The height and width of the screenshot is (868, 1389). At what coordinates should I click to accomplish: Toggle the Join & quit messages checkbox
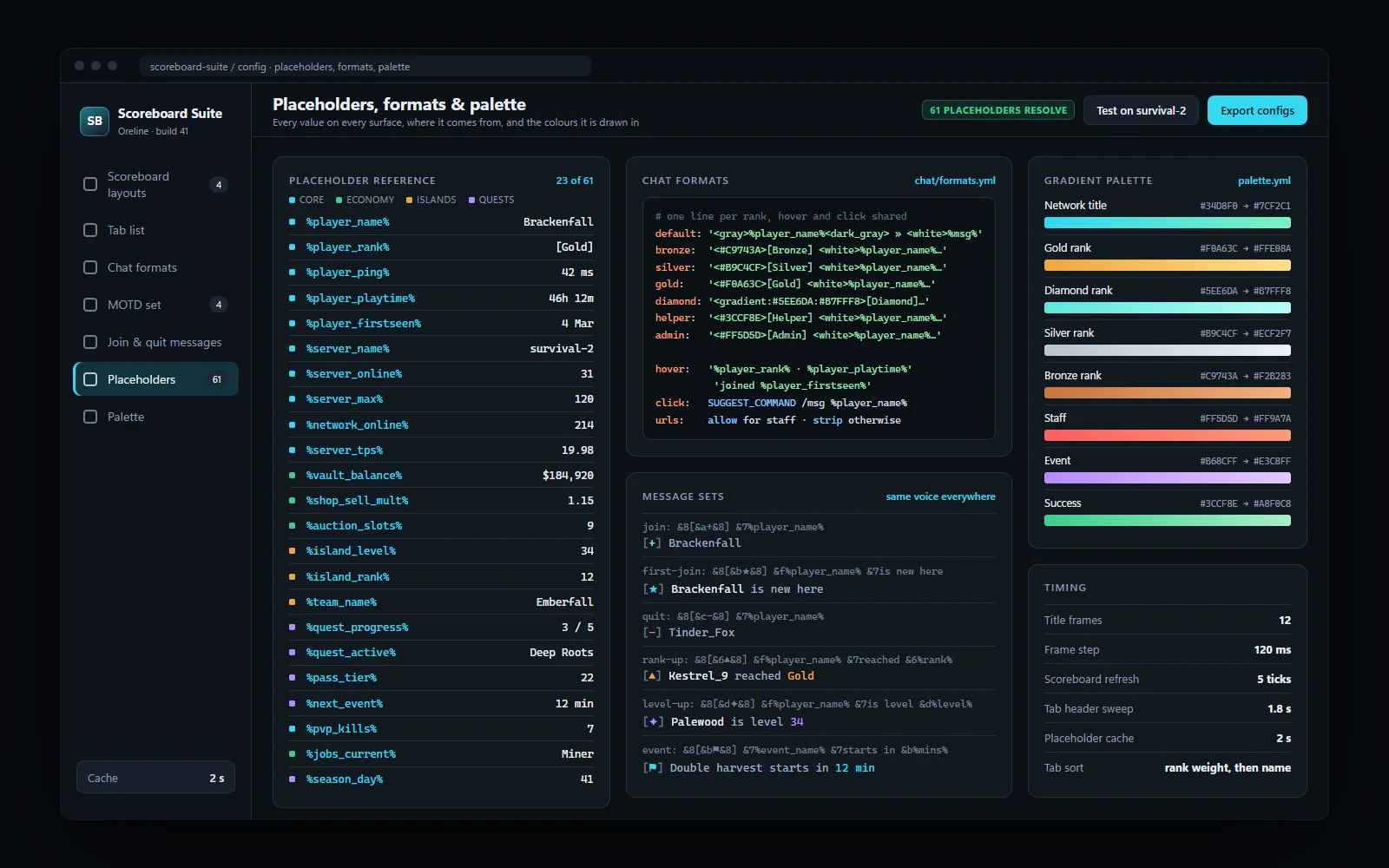pyautogui.click(x=90, y=342)
